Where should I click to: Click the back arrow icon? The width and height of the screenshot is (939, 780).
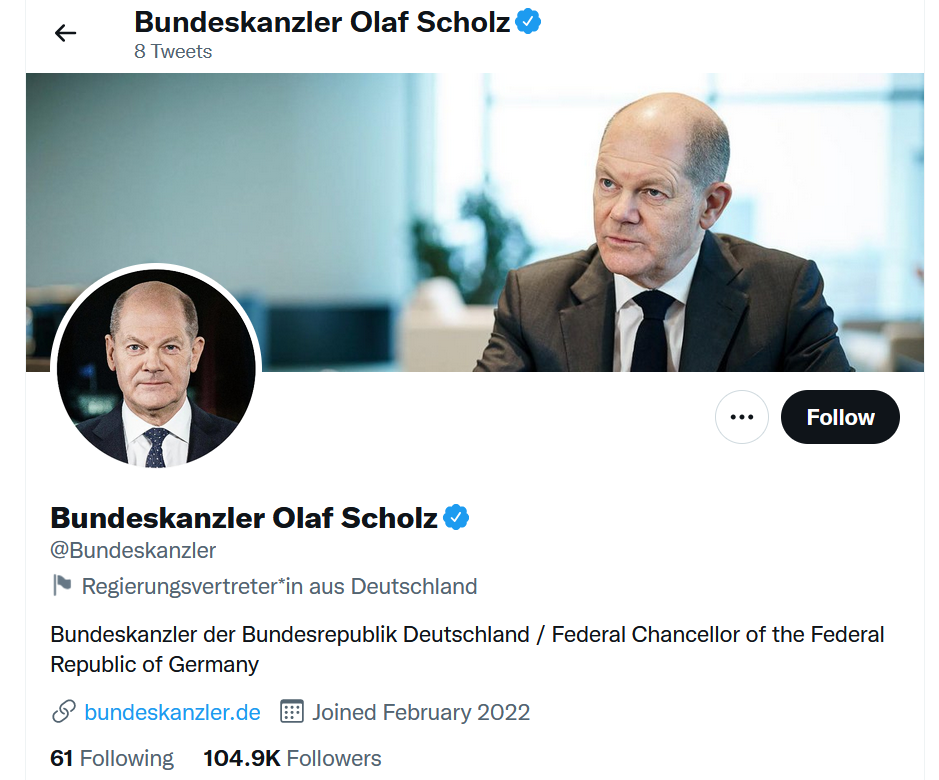tap(65, 33)
